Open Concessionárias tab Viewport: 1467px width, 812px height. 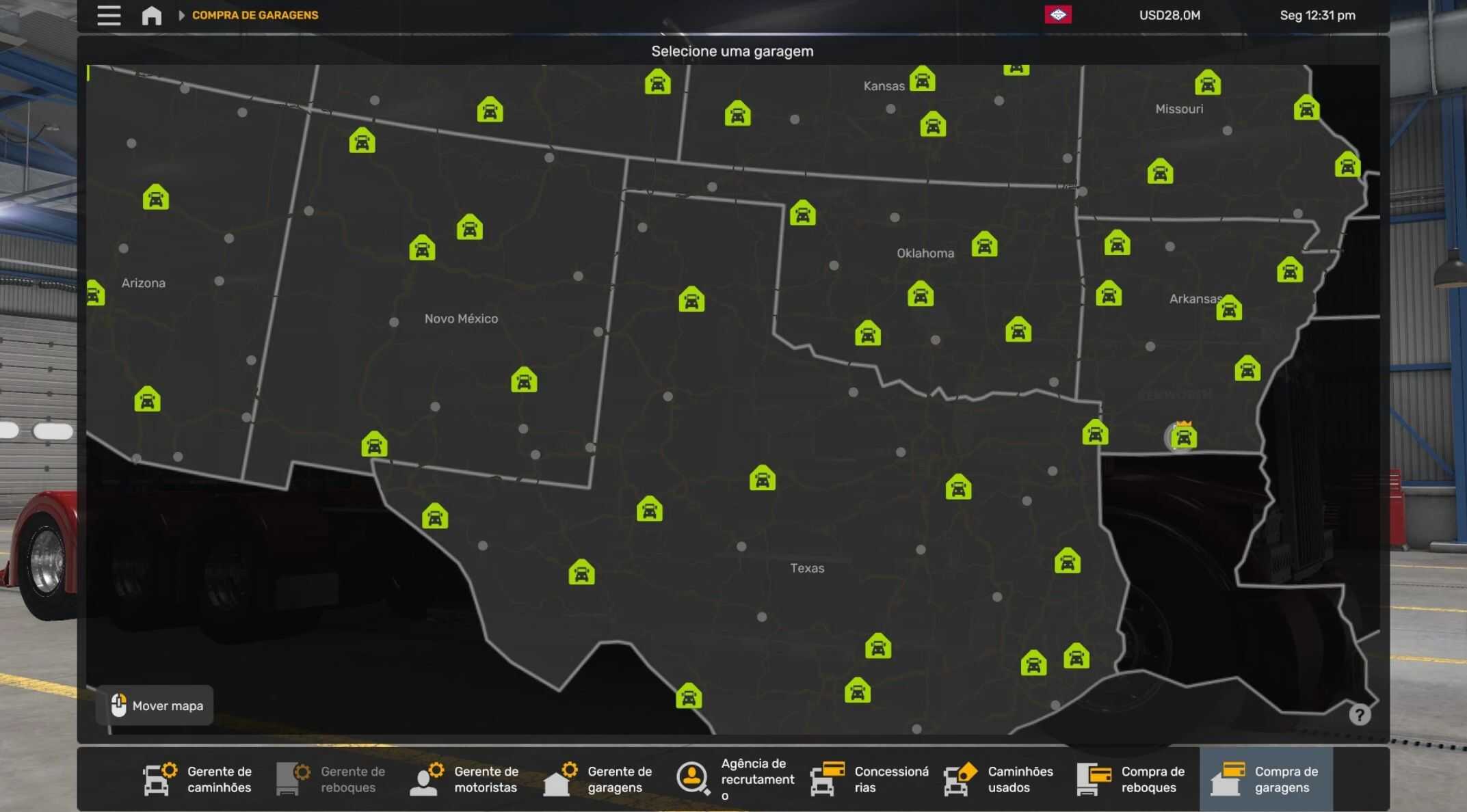coord(869,779)
